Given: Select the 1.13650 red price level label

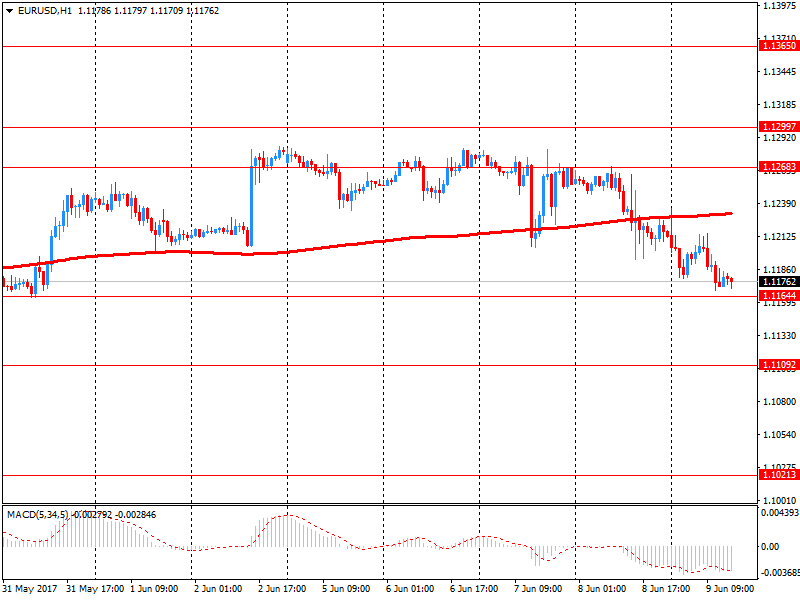Looking at the screenshot, I should pyautogui.click(x=779, y=46).
